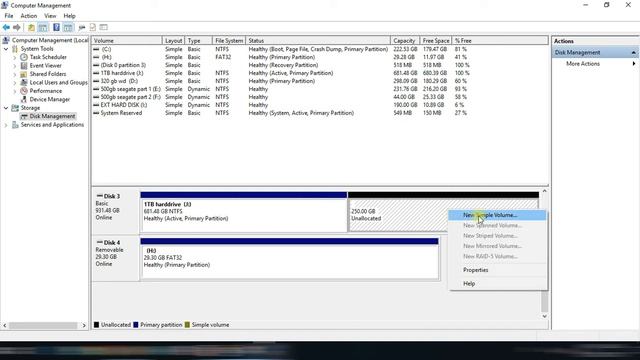This screenshot has width=640, height=360.
Task: Expand the Event Viewer node
Action: [15, 66]
